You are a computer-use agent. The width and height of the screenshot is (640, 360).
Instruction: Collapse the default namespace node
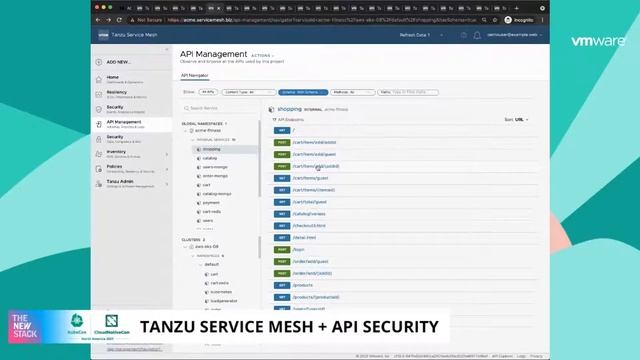pyautogui.click(x=201, y=264)
